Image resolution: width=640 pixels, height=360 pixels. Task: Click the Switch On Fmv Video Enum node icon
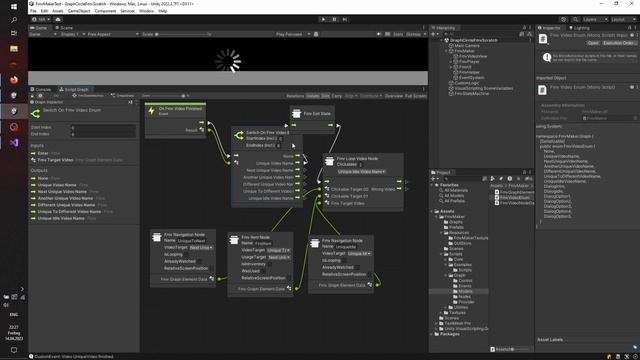click(239, 135)
